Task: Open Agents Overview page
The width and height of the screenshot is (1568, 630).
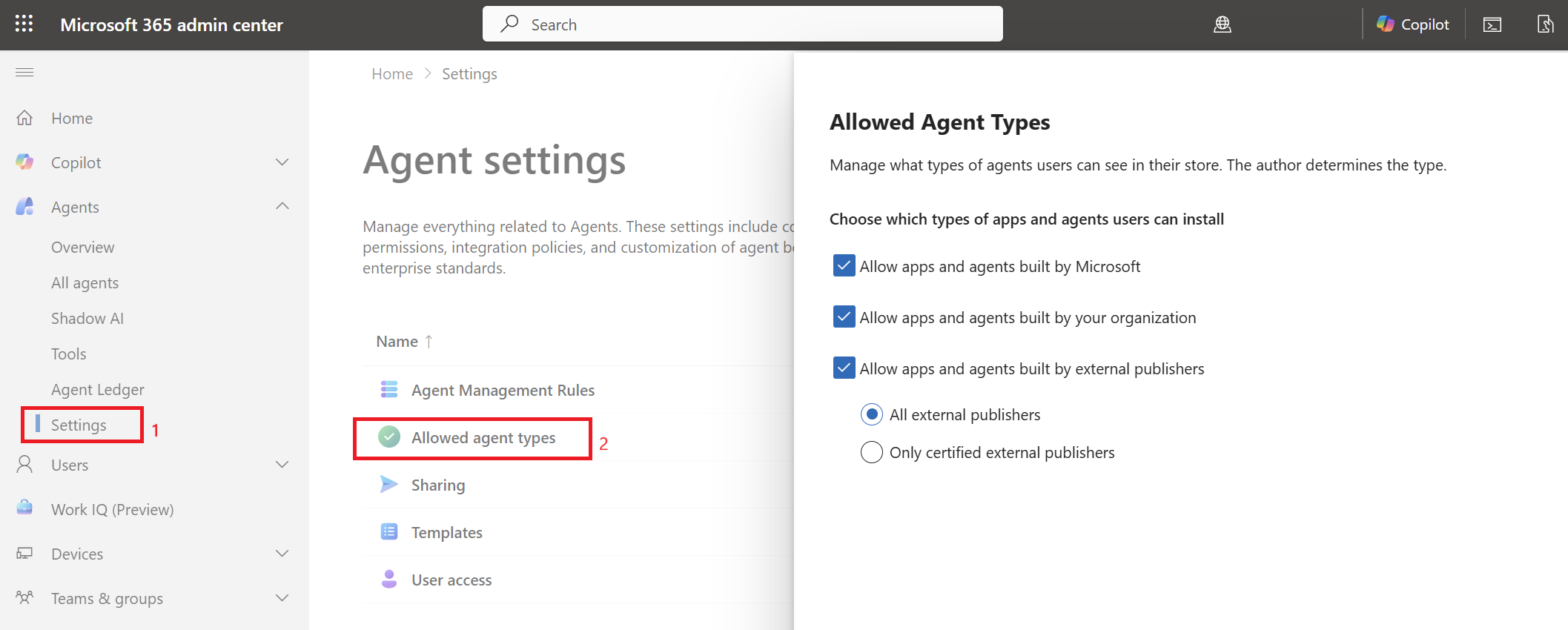Action: coord(83,248)
